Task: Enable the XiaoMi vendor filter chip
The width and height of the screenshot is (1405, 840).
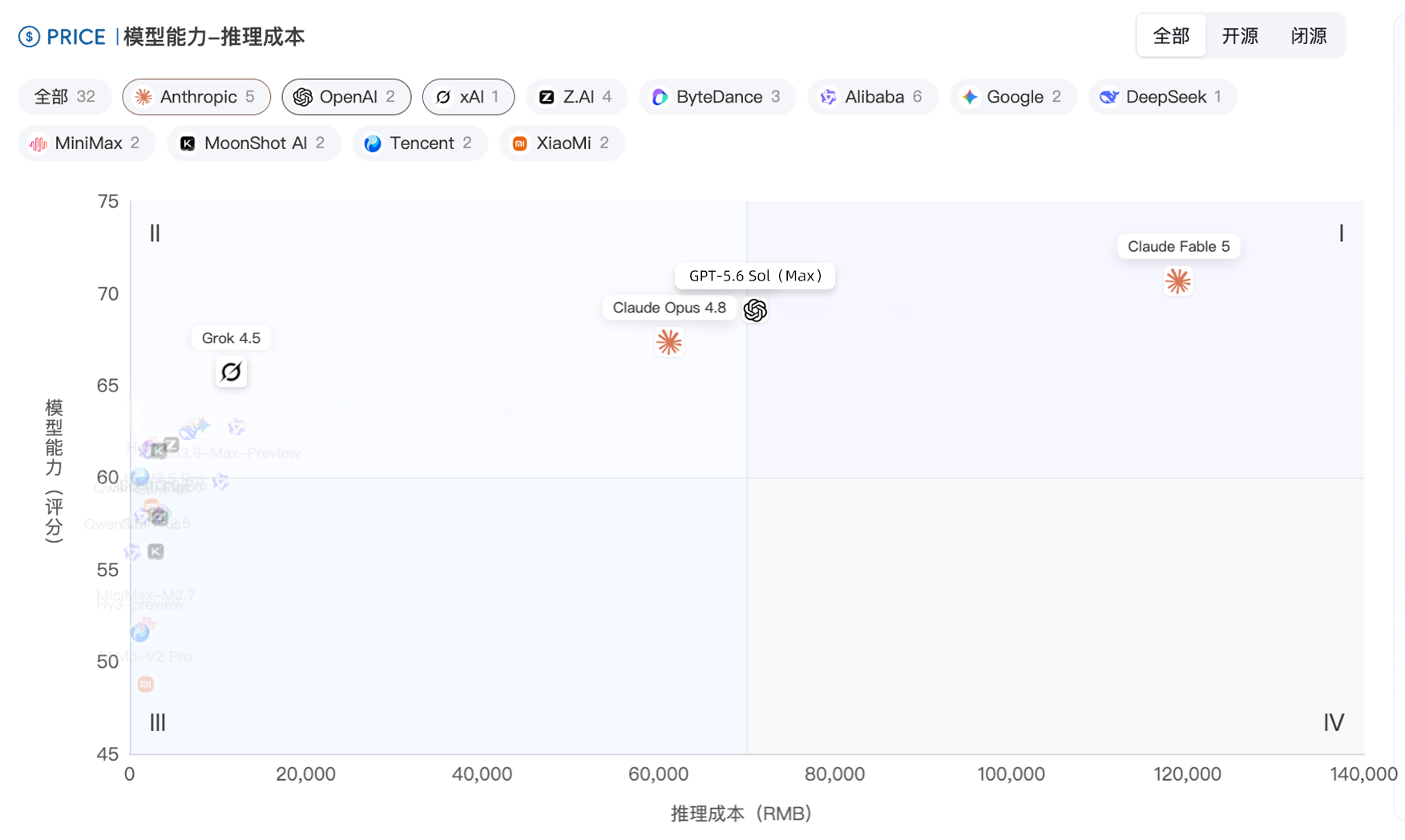Action: click(562, 143)
